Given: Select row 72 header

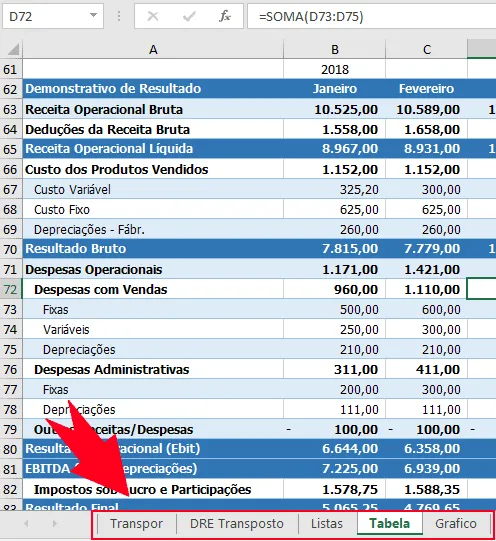Looking at the screenshot, I should click(11, 289).
